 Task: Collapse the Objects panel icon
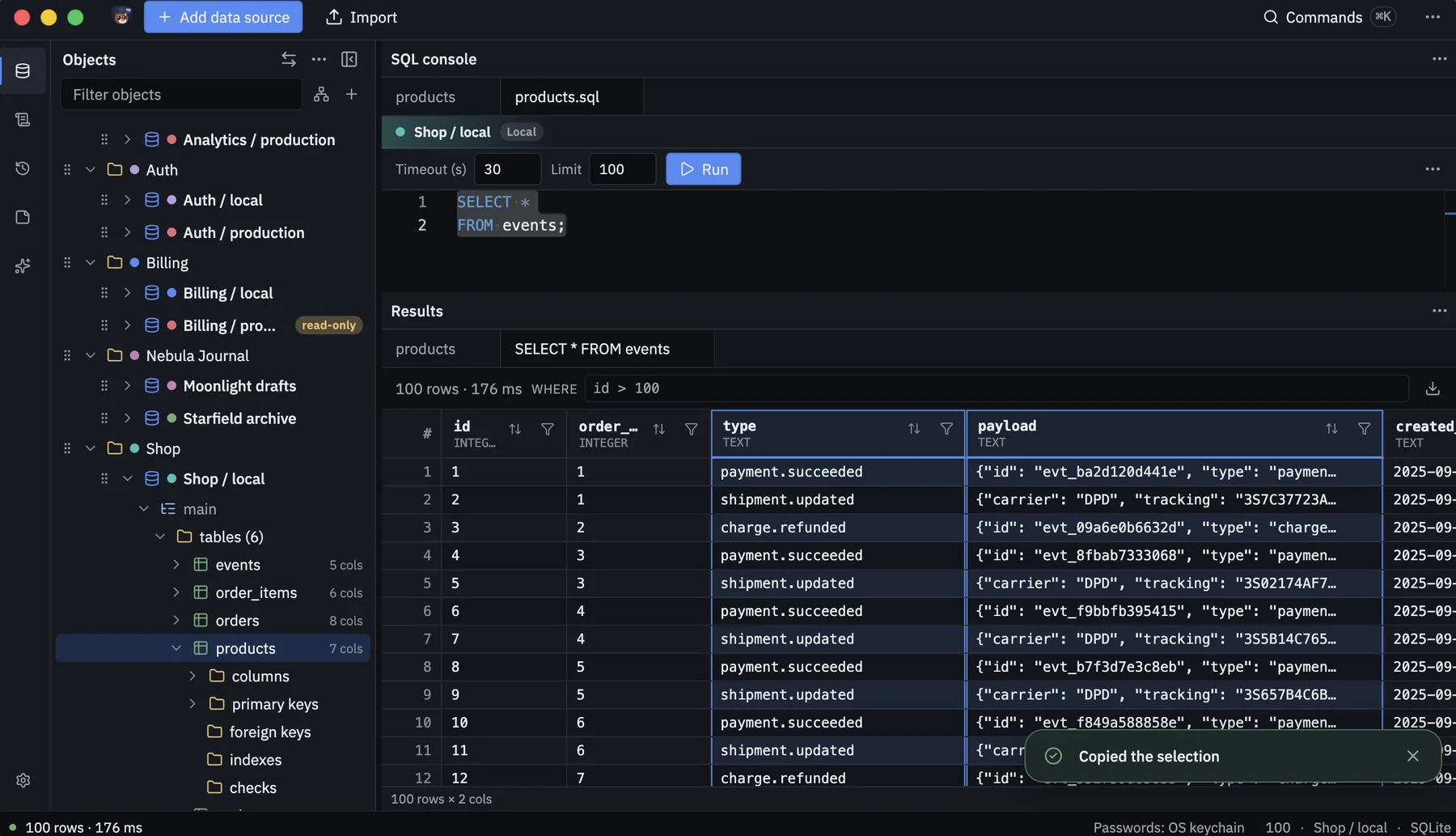coord(349,59)
